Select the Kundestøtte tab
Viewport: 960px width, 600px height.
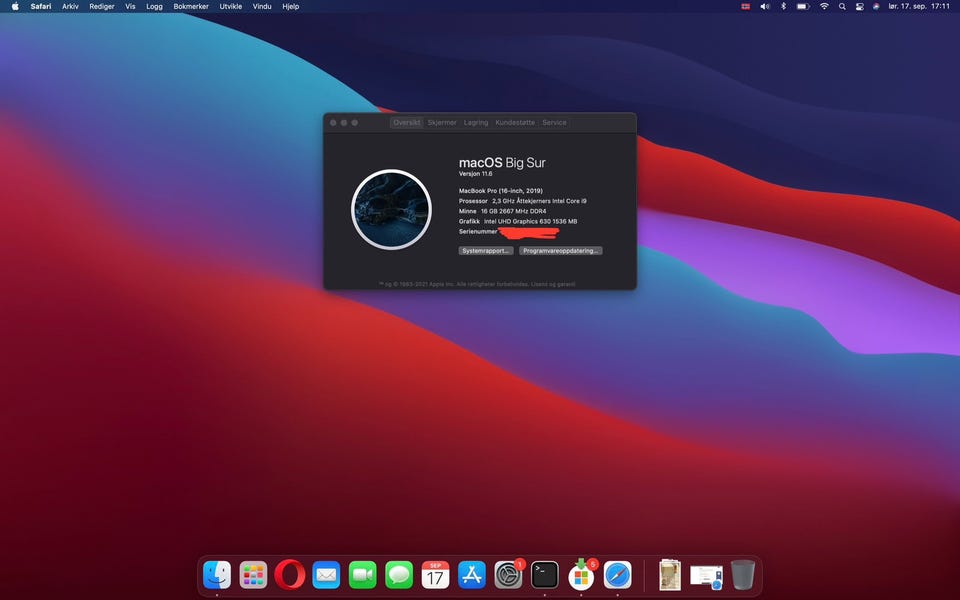tap(515, 122)
